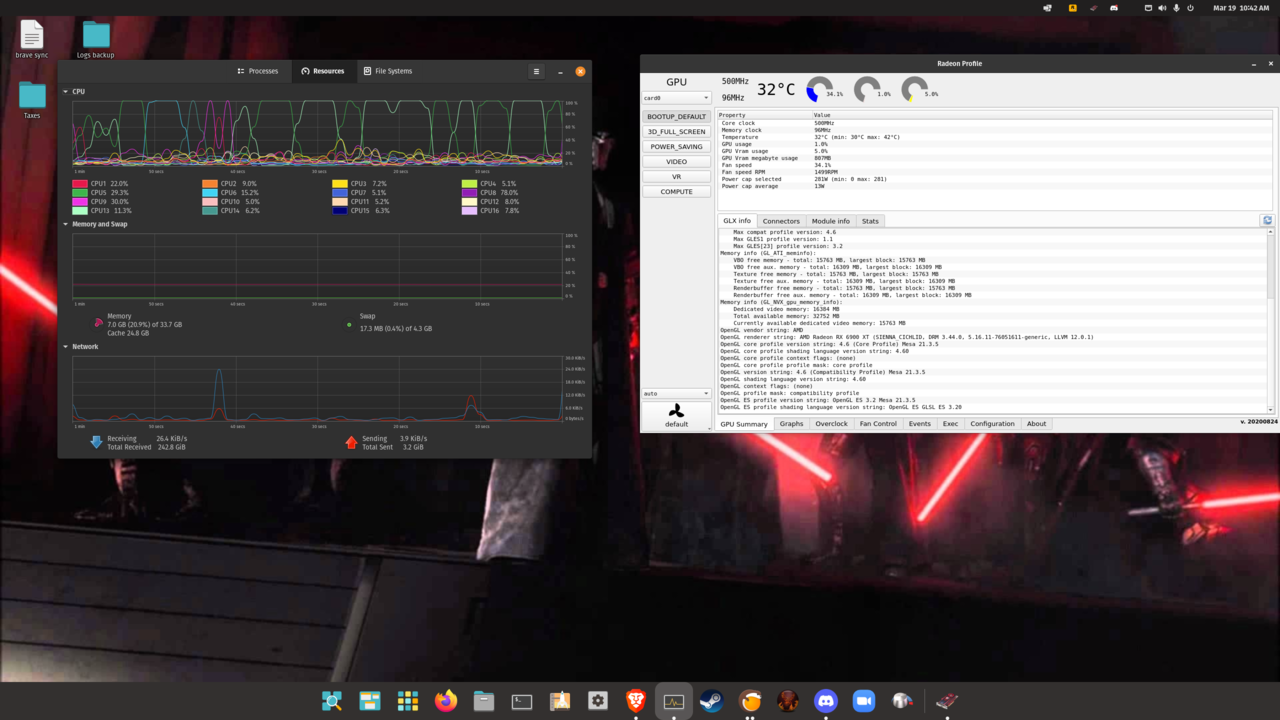1280x720 pixels.
Task: Select the 3D_FULL_SCREEN power profile
Action: coord(677,132)
